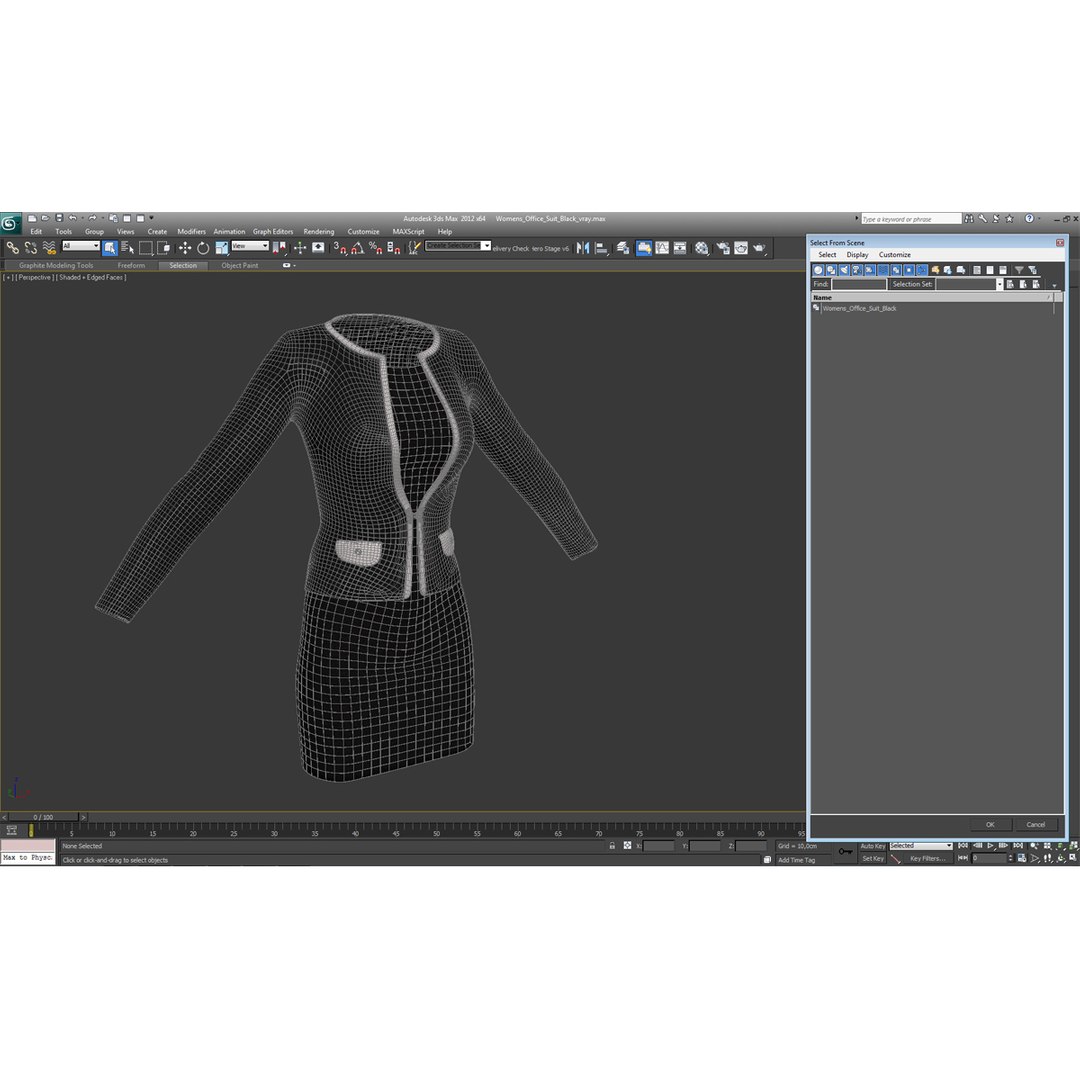Click OK in Select From Scene dialog
Screen dimensions: 1080x1080
pos(990,824)
